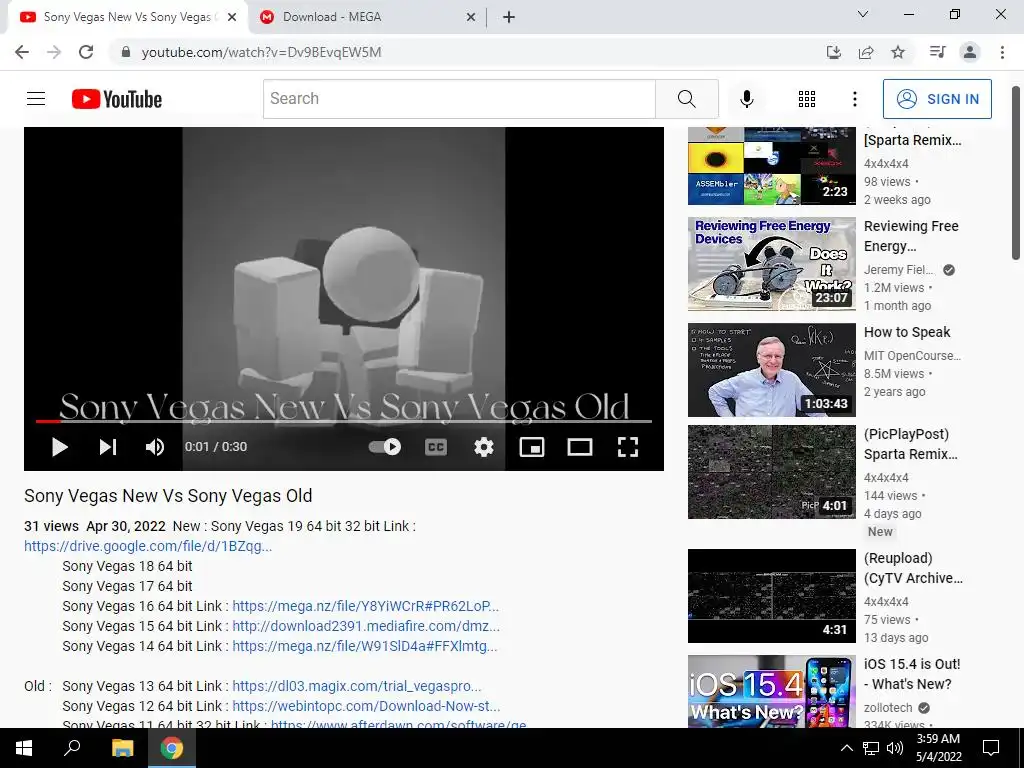Click the Jeremy Fiel... channel name
This screenshot has height=768, width=1024.
pyautogui.click(x=899, y=270)
